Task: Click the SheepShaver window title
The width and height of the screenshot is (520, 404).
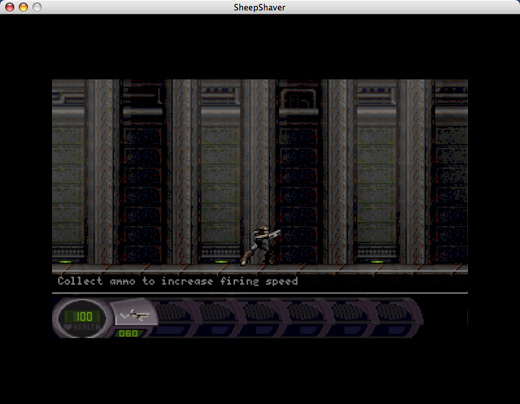Action: coord(259,7)
